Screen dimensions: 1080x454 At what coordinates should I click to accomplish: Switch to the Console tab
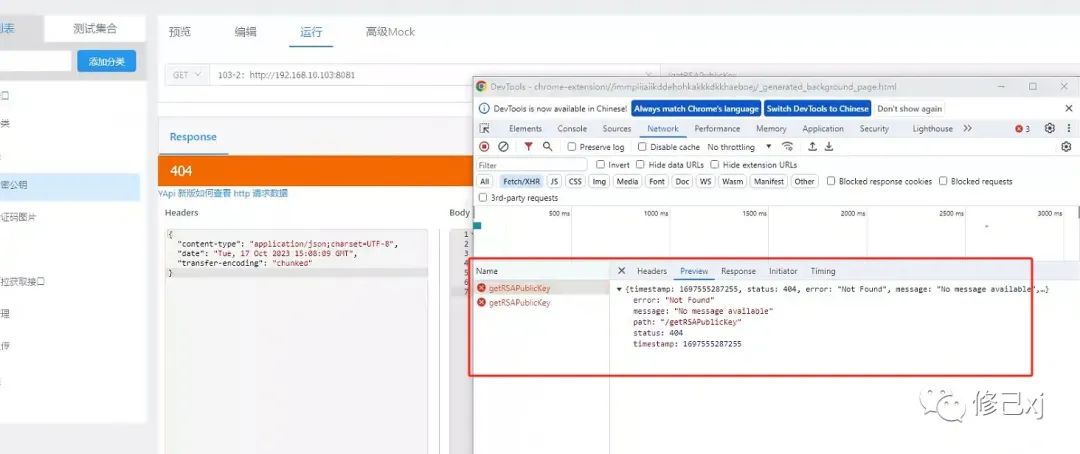click(572, 129)
